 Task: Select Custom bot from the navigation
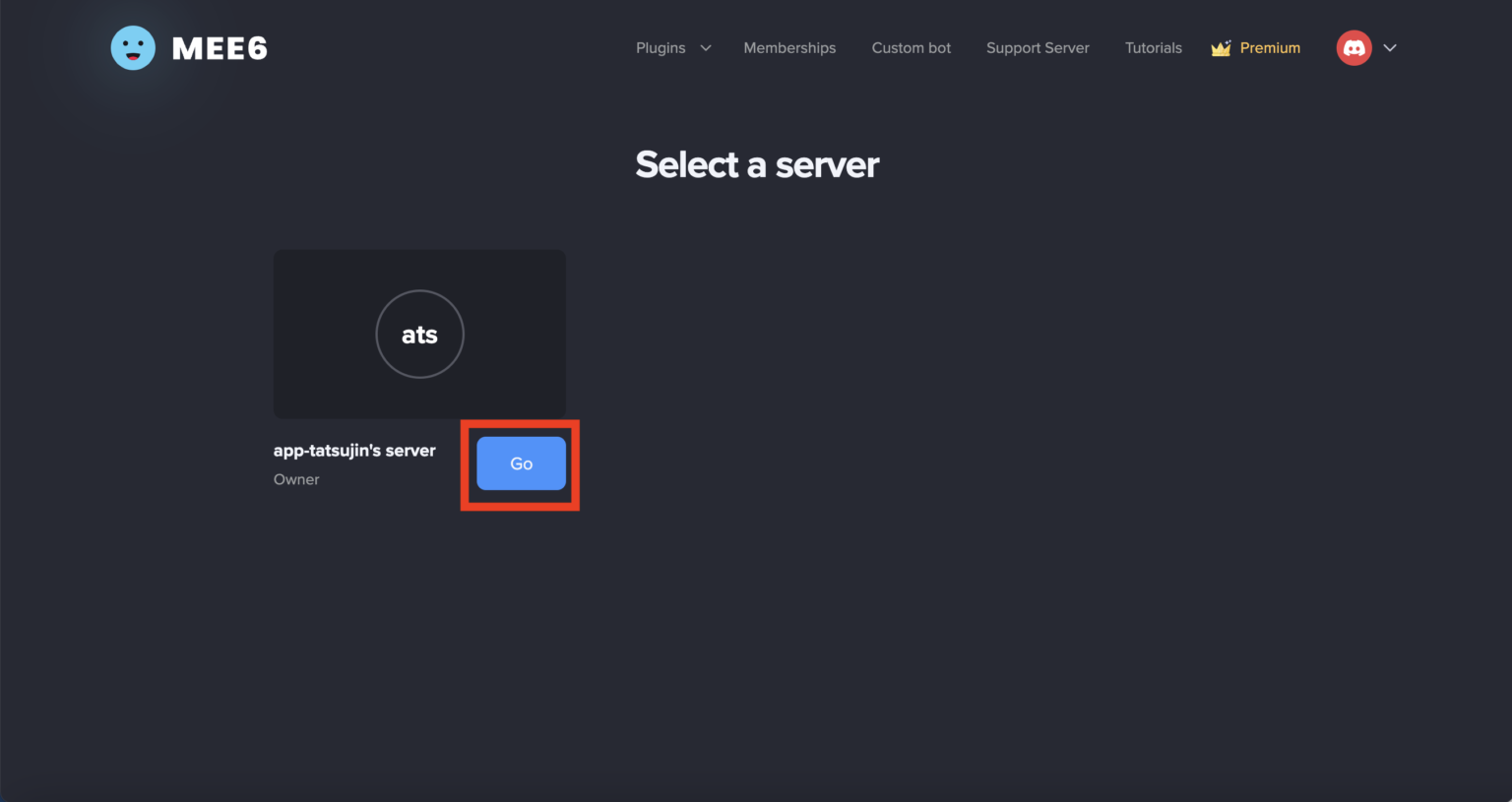911,47
